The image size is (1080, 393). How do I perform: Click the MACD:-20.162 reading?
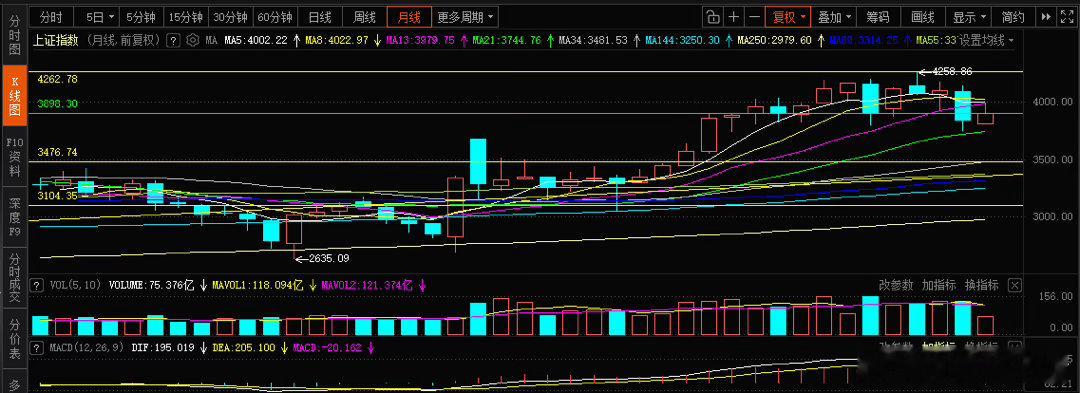click(327, 348)
